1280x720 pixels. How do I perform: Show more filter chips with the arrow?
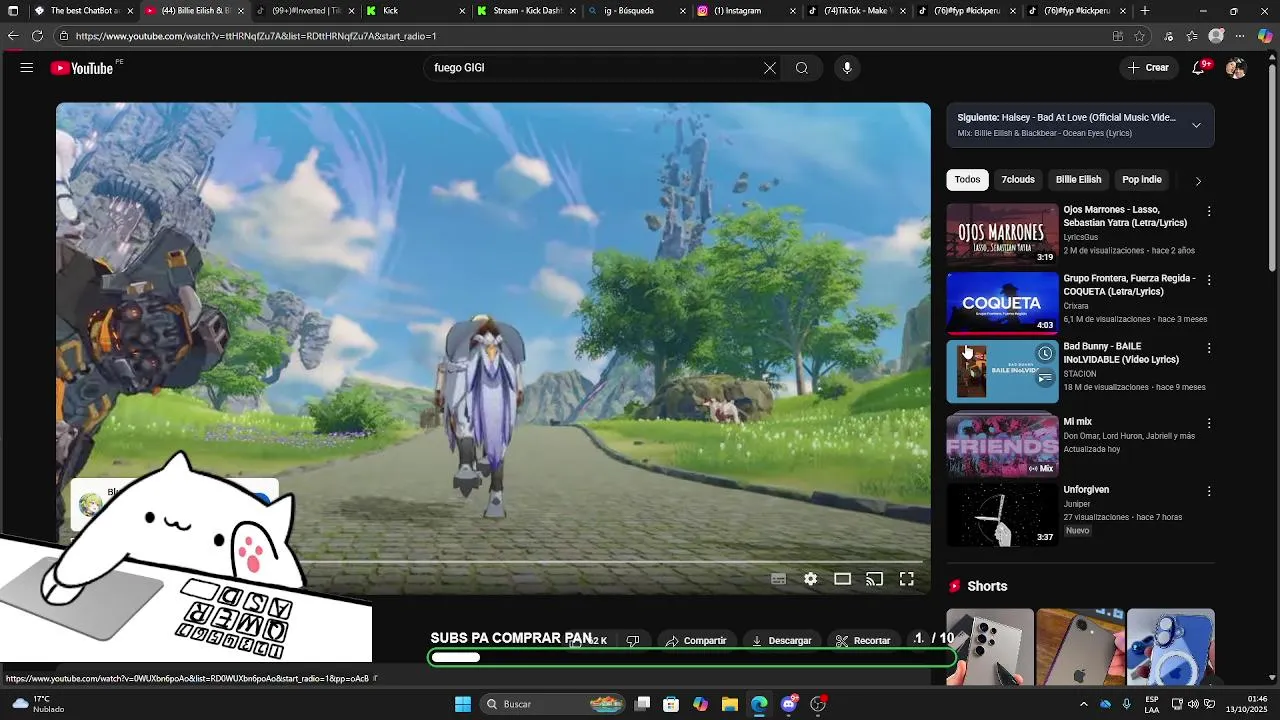tap(1198, 181)
